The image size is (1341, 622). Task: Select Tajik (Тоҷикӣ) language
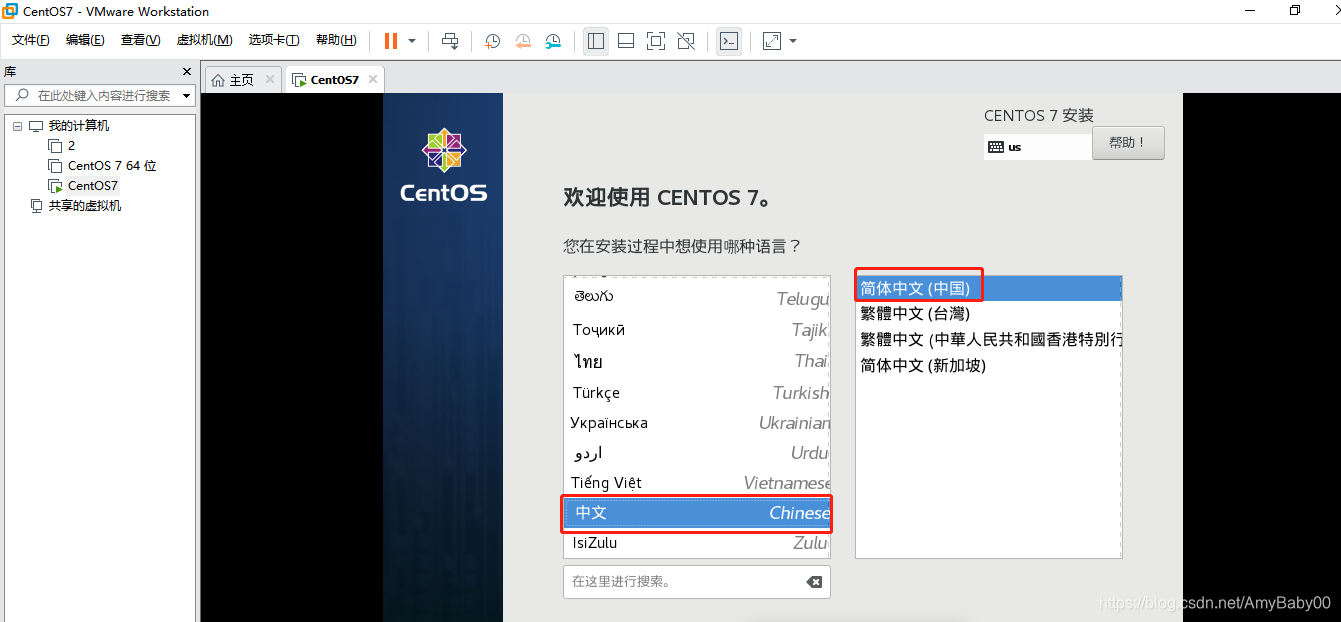point(697,330)
